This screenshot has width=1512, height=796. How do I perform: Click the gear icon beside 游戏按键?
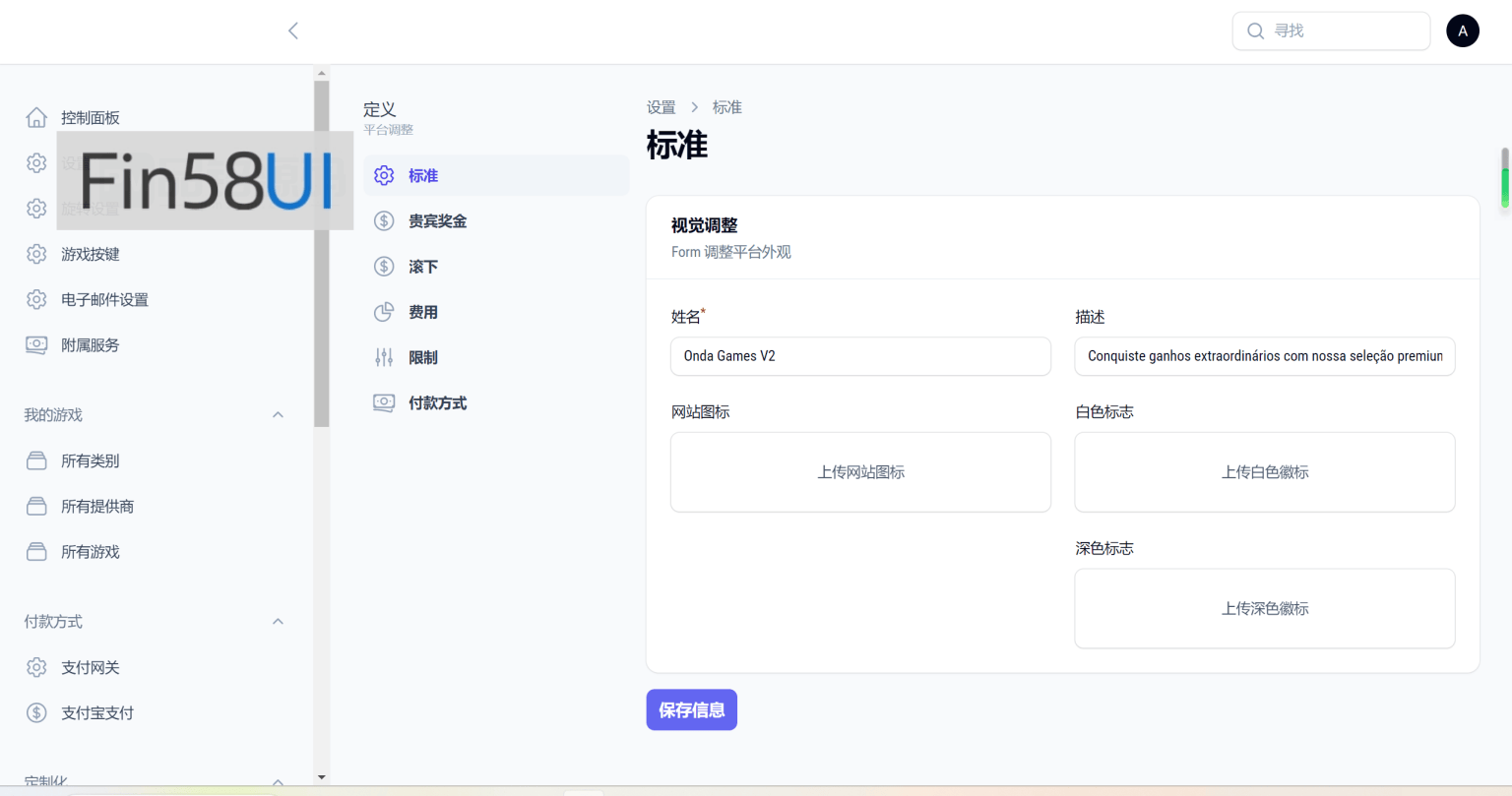point(36,254)
